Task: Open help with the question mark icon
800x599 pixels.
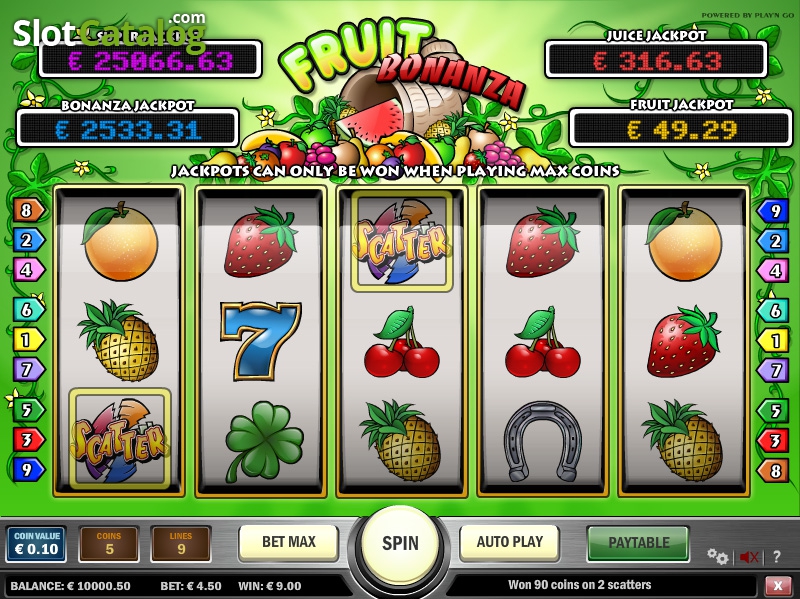Action: (x=777, y=557)
